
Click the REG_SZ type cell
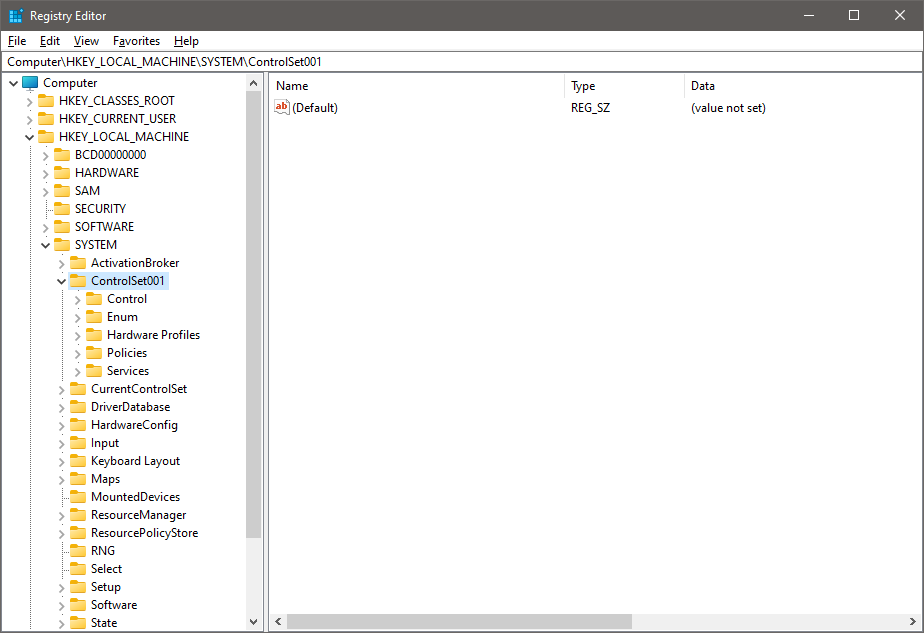pos(590,108)
